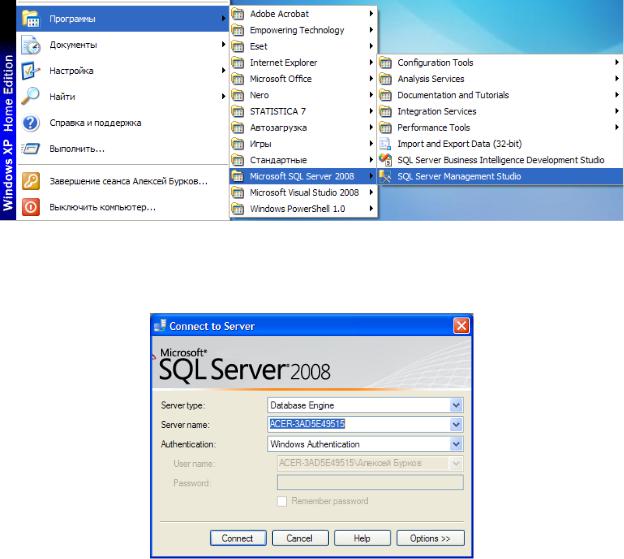The image size is (624, 559).
Task: Expand the Microsoft Visual Studio 2008 submenu arrow
Action: click(371, 193)
